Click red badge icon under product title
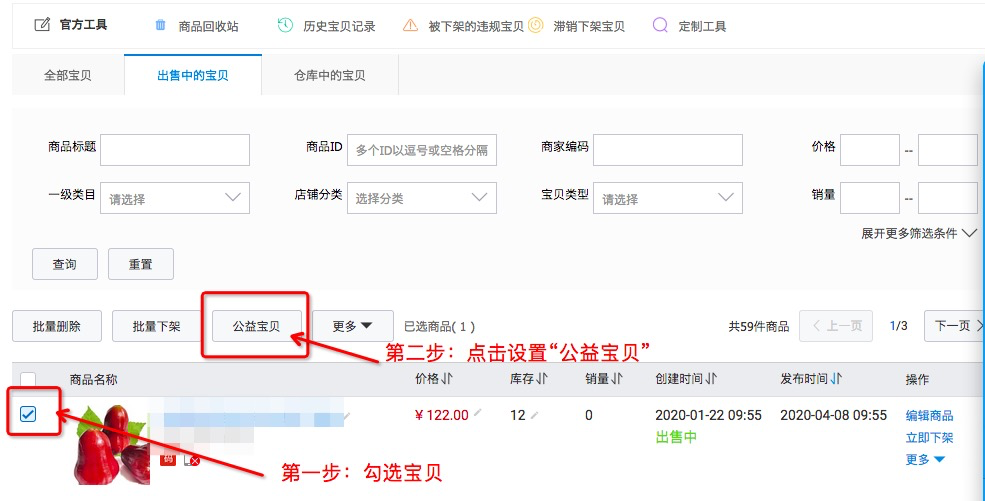 click(x=168, y=460)
